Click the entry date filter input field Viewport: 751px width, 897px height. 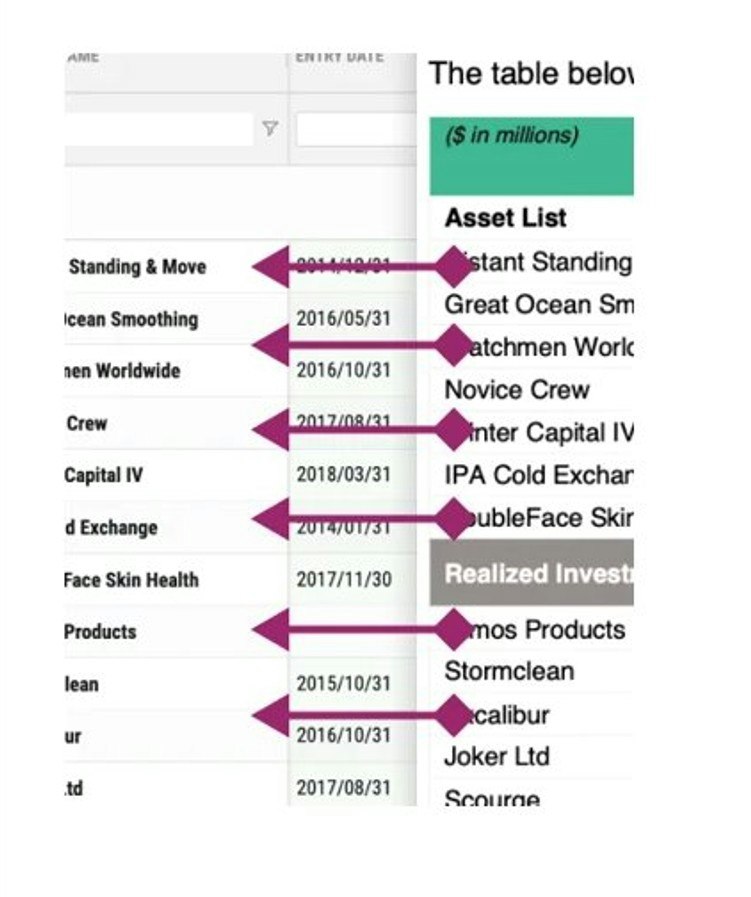(356, 129)
